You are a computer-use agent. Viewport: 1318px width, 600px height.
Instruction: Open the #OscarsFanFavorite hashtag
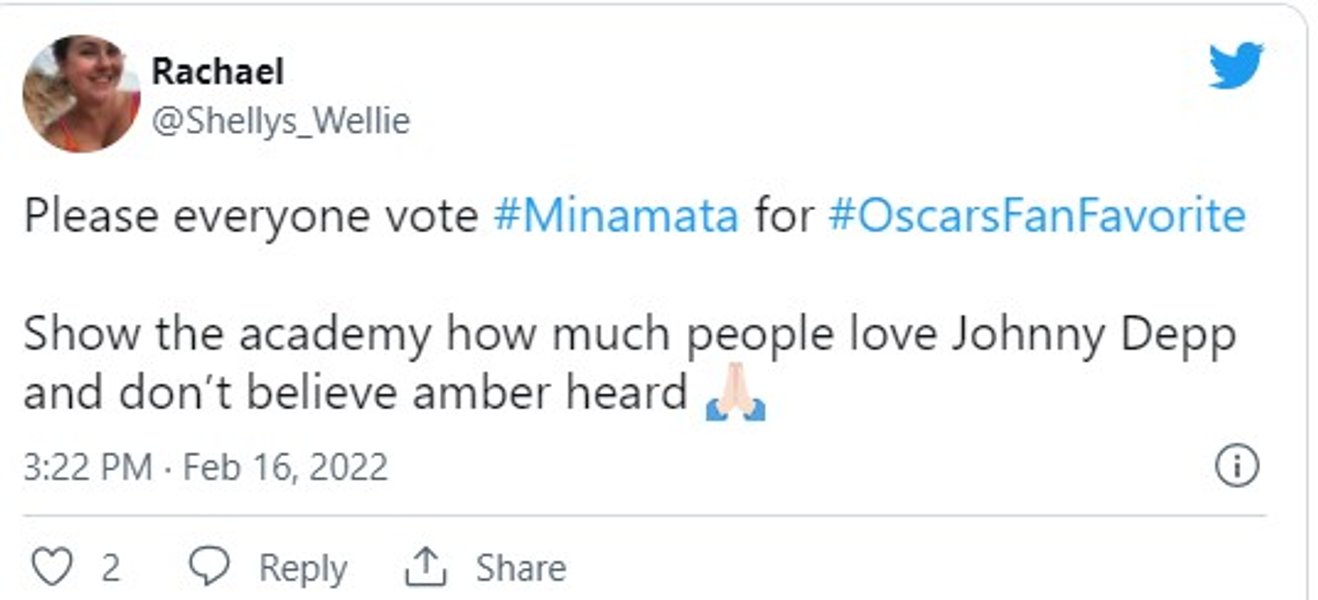[1037, 216]
